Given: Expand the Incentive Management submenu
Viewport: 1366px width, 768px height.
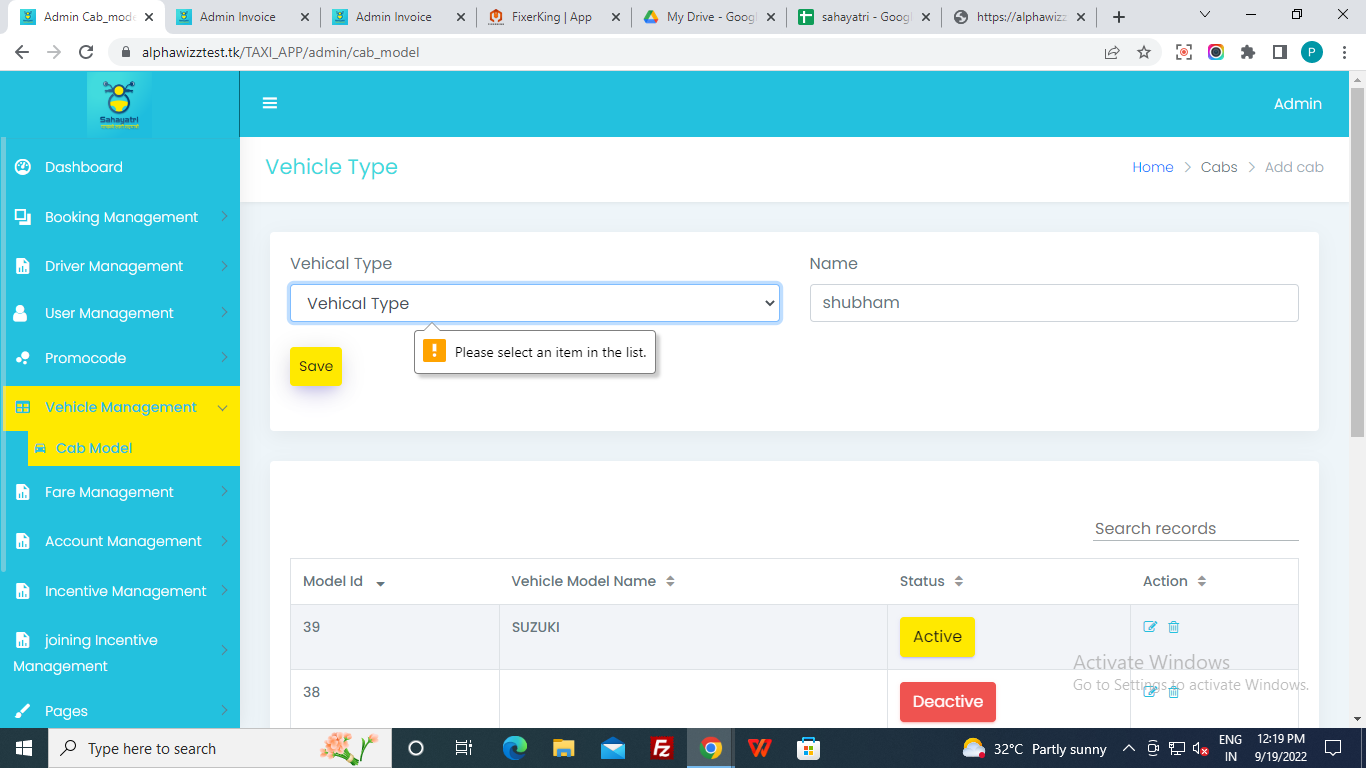Looking at the screenshot, I should (224, 591).
